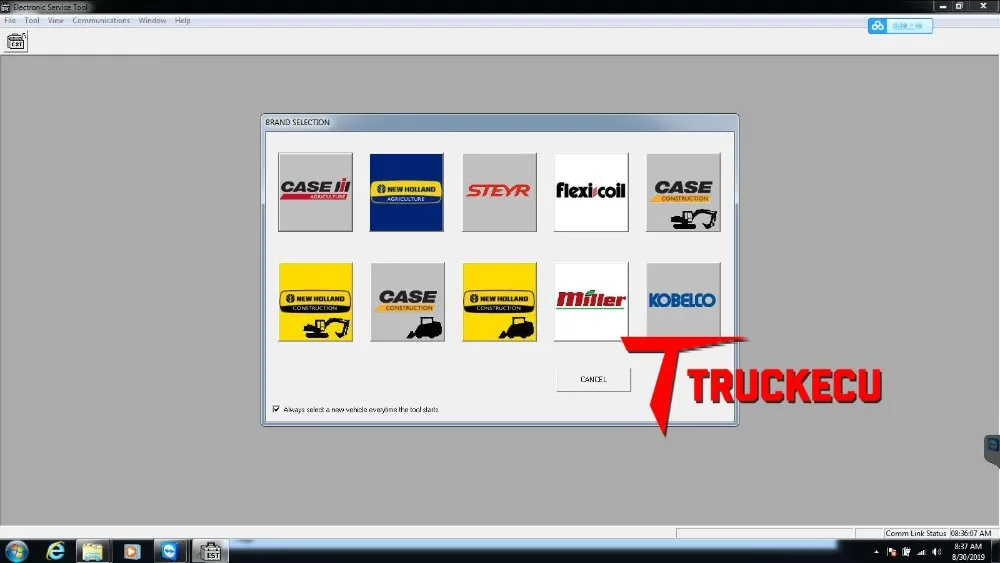Open the Tool menu
The image size is (1000, 563).
coord(32,20)
